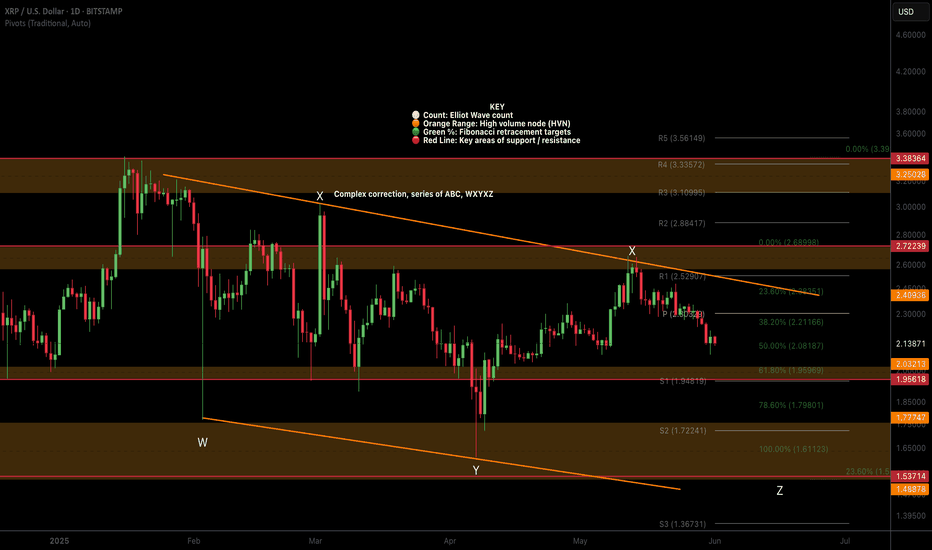Click the W wave label

203,442
